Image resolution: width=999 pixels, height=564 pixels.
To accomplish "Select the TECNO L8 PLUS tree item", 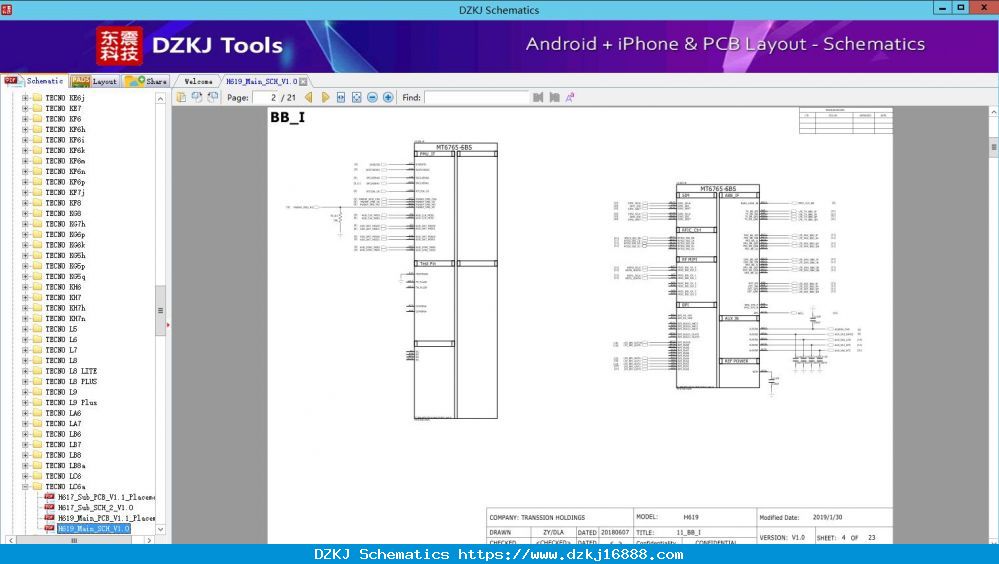I will pyautogui.click(x=71, y=382).
